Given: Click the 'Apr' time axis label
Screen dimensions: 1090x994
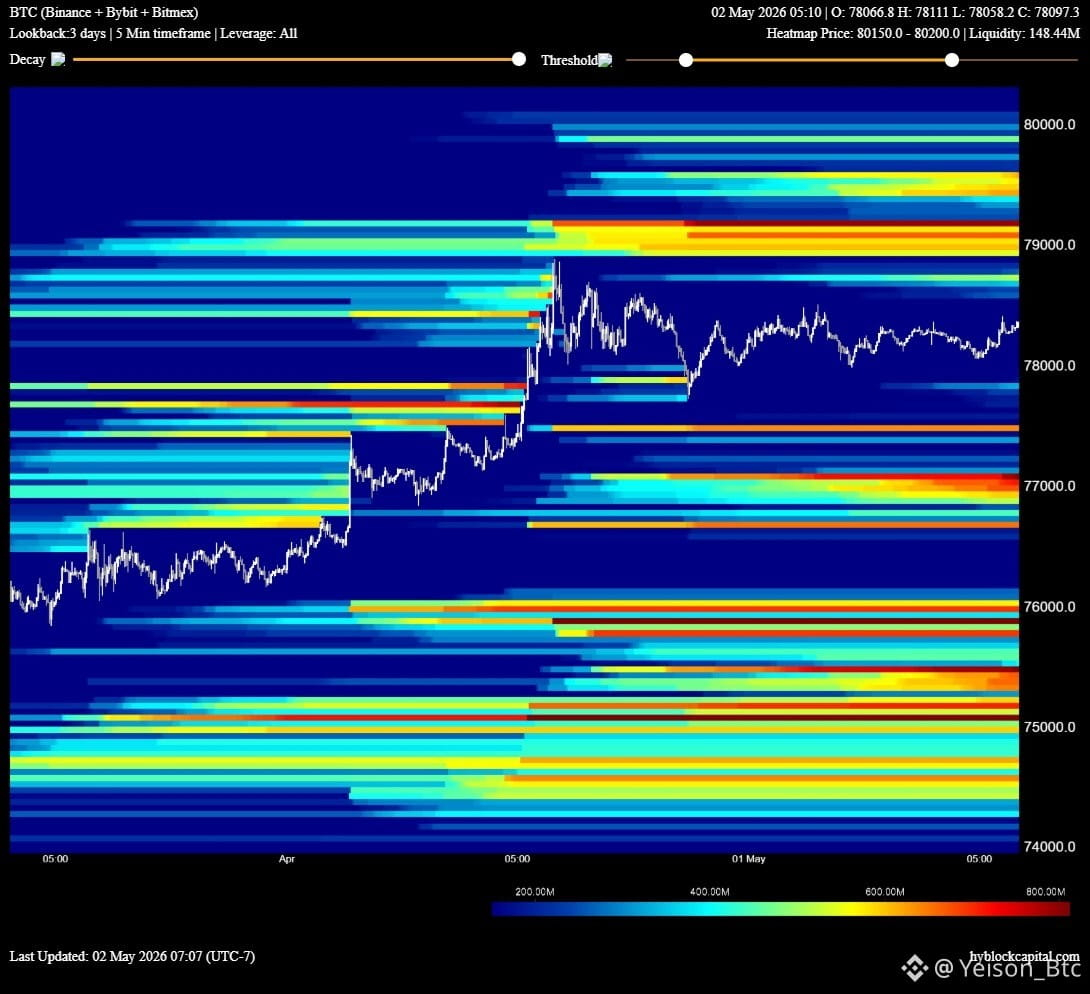Looking at the screenshot, I should [x=286, y=859].
